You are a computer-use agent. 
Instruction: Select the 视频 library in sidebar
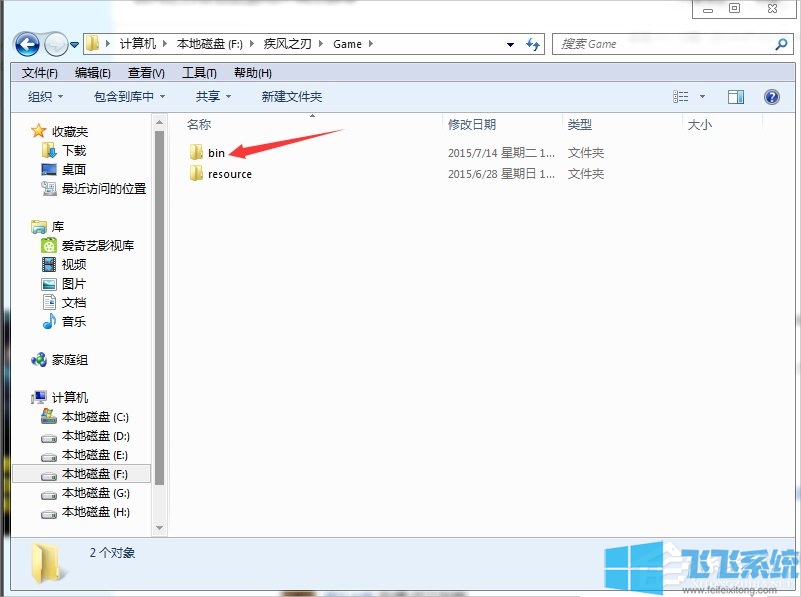point(63,264)
